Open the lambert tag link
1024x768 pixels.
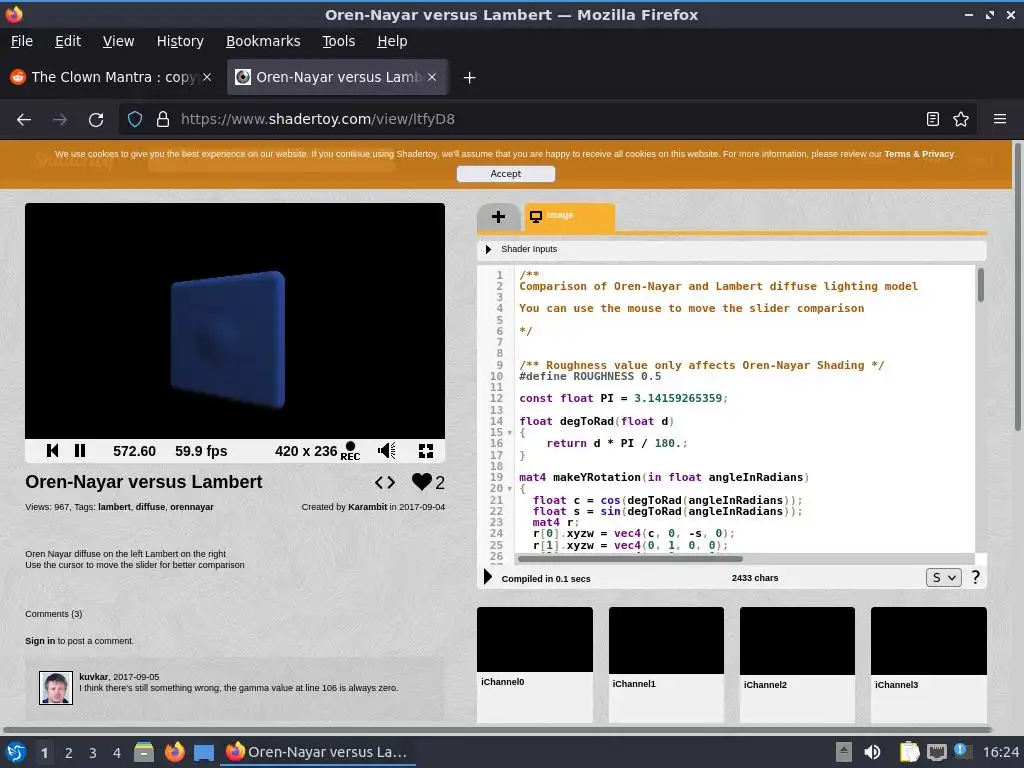(x=114, y=507)
